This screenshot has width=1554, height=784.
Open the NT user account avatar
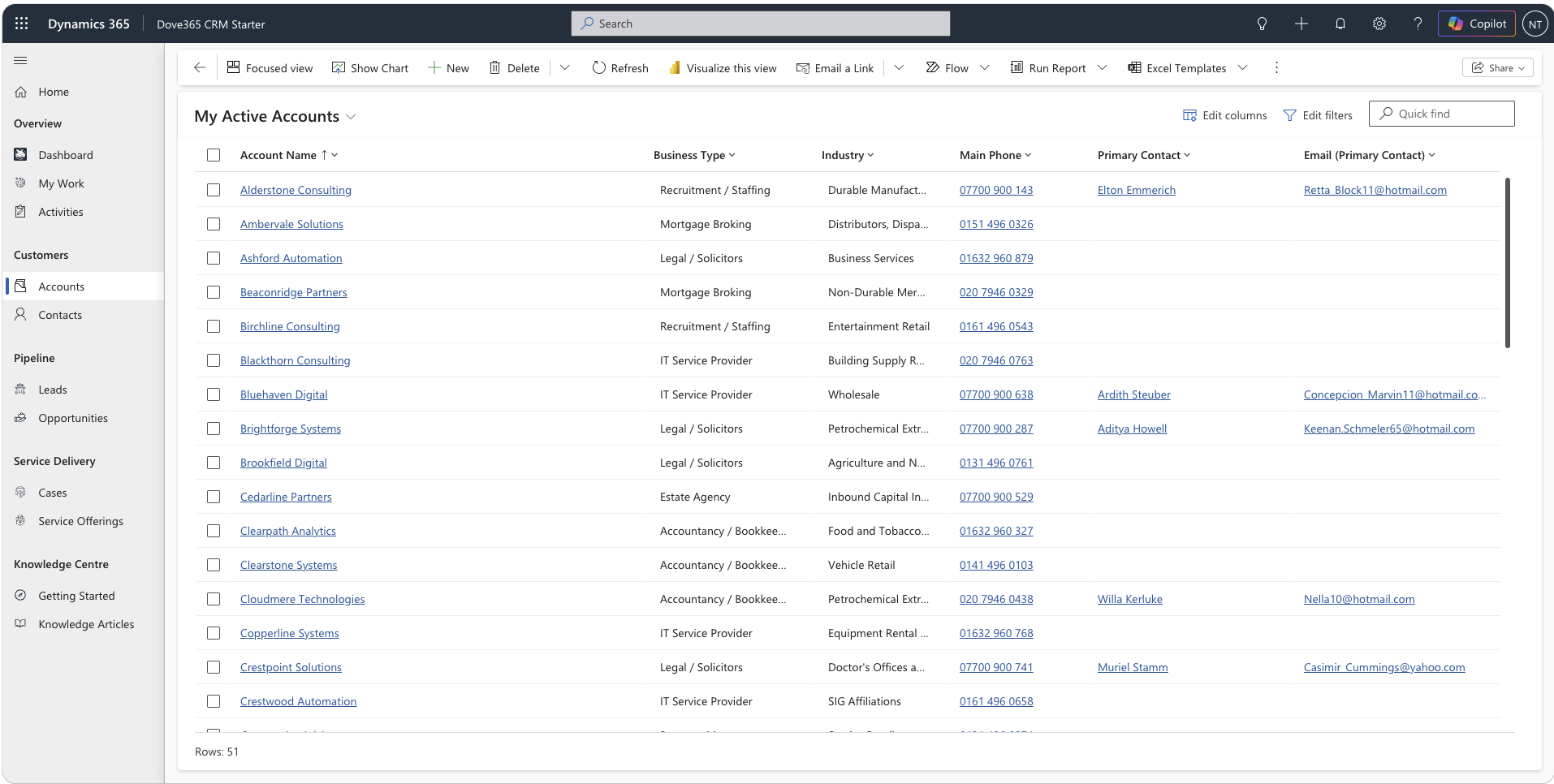pos(1535,24)
